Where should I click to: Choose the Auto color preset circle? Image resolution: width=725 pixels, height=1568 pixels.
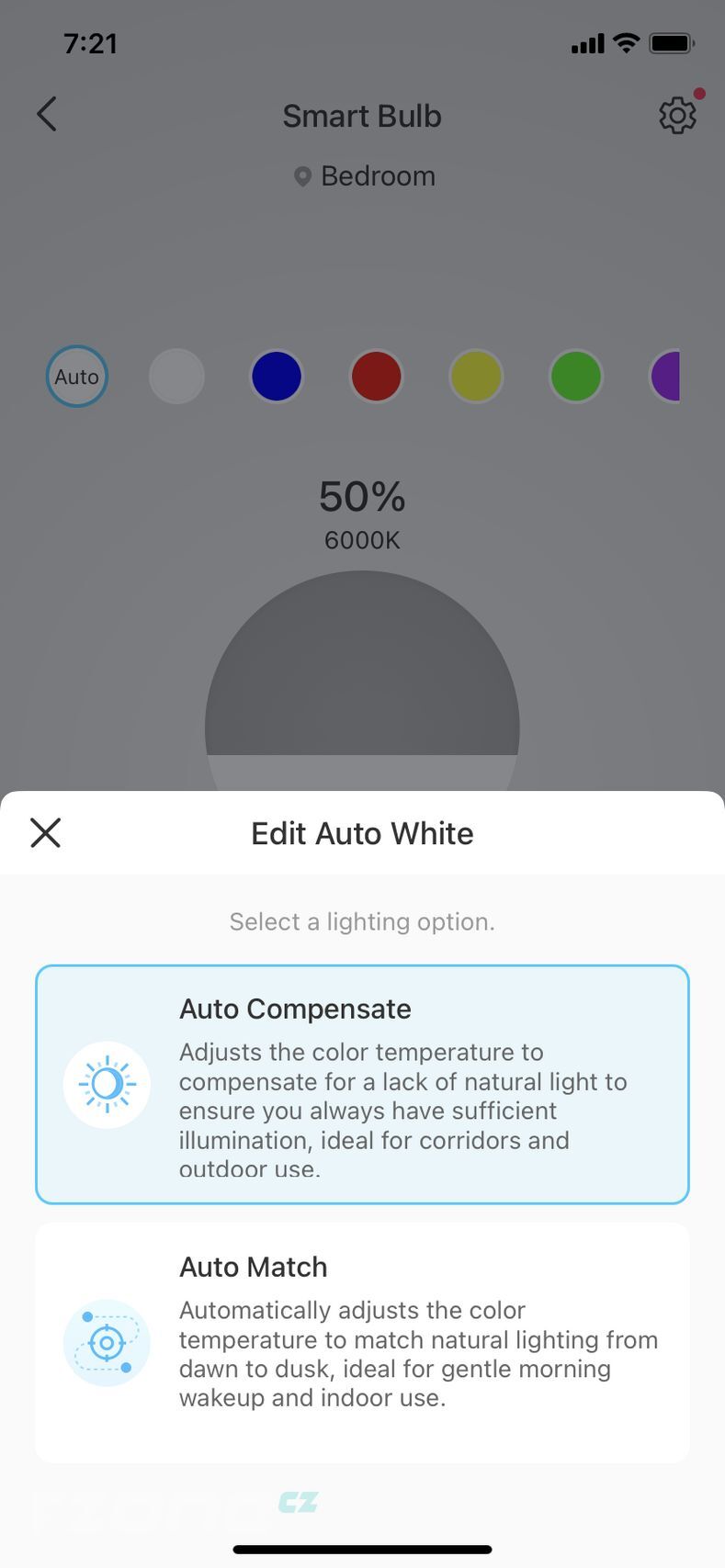coord(77,377)
